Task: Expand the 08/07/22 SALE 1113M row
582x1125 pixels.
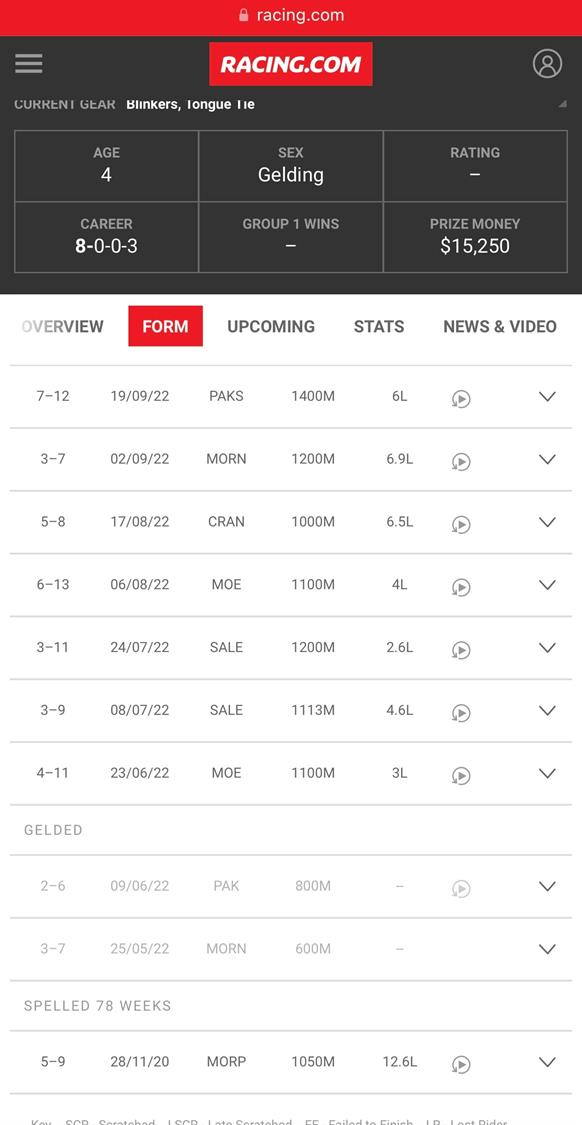Action: (547, 710)
